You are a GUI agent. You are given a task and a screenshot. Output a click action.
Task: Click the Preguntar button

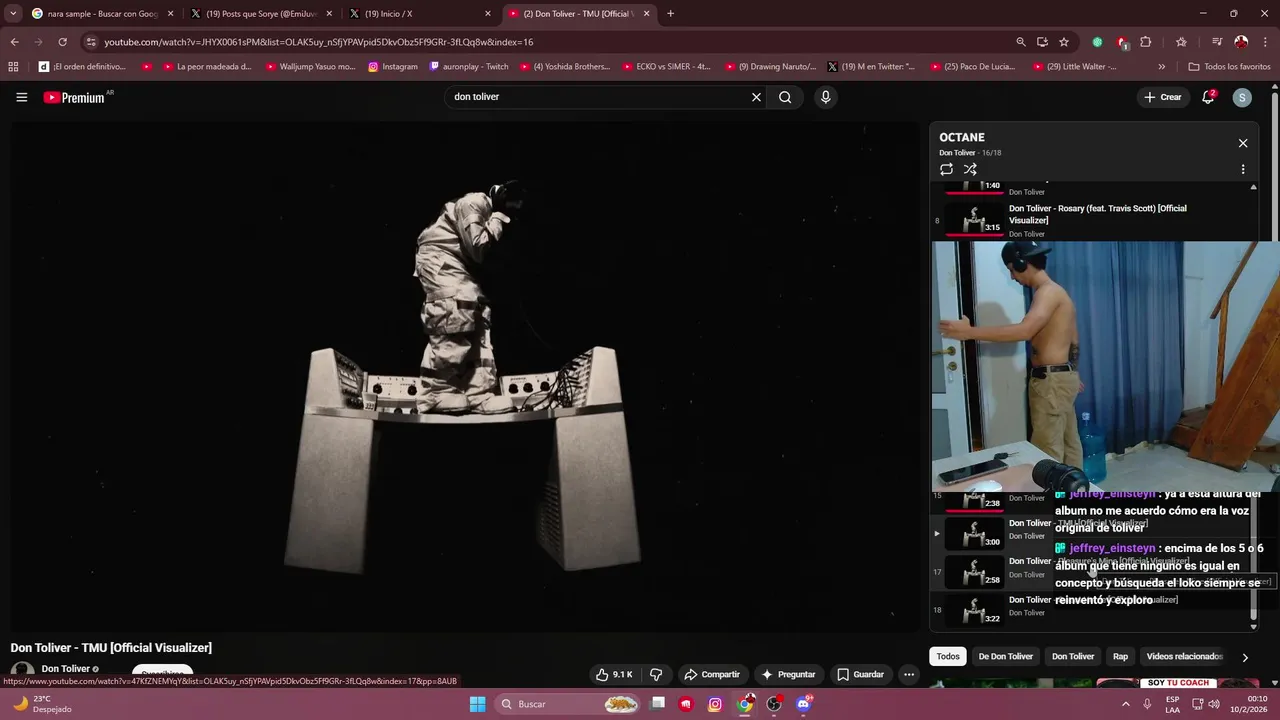point(789,674)
